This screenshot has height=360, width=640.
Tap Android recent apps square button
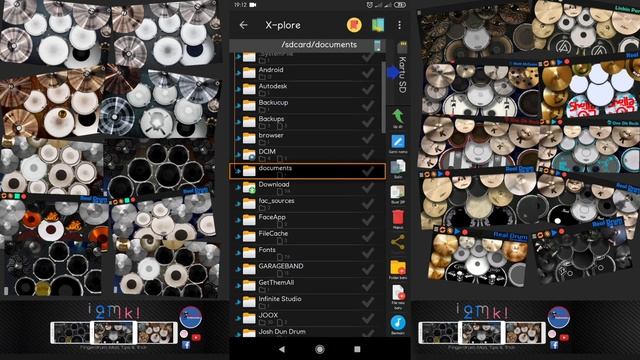[x=357, y=349]
